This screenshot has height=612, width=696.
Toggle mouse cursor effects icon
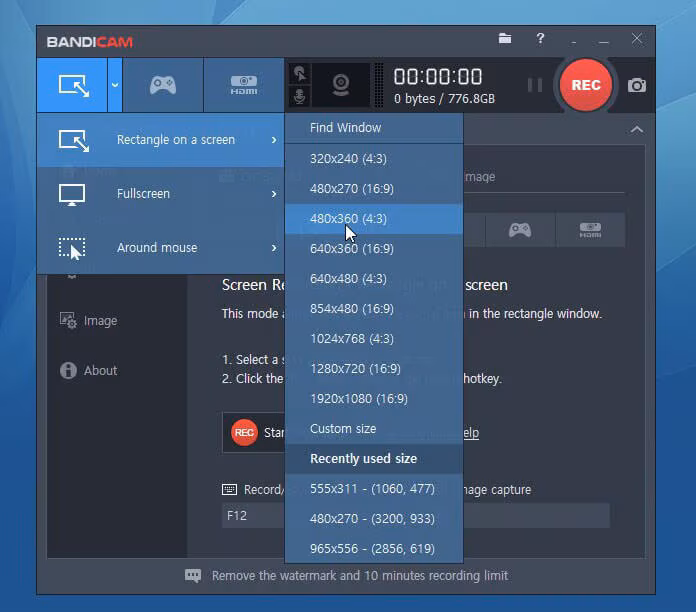(x=300, y=74)
